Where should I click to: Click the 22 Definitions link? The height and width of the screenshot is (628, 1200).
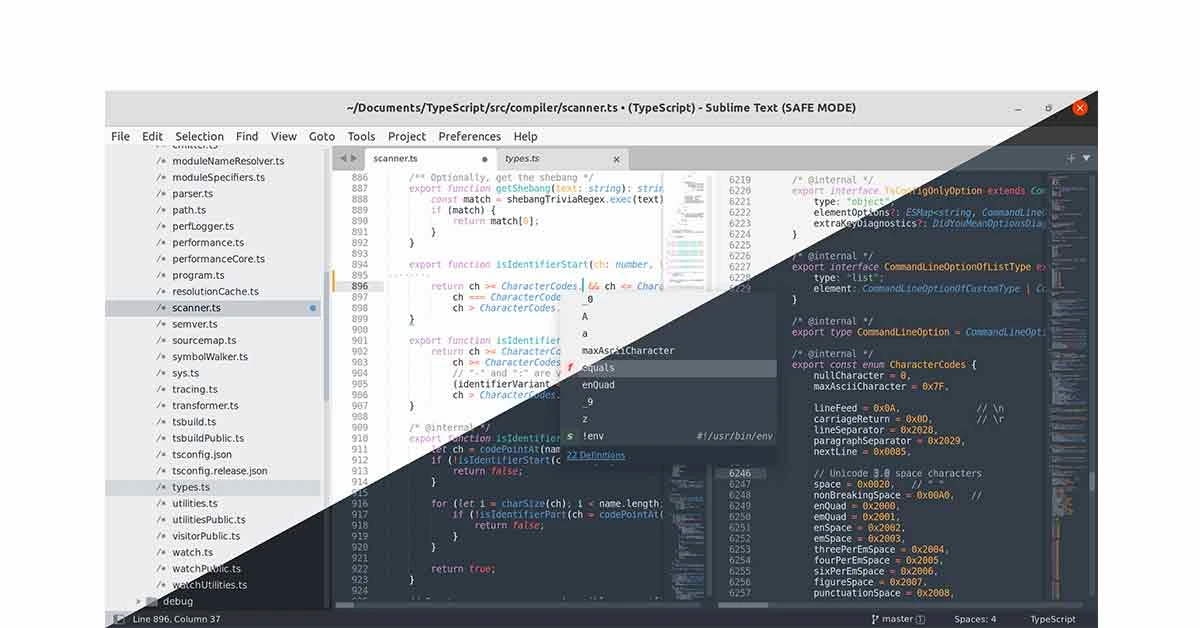click(x=596, y=455)
